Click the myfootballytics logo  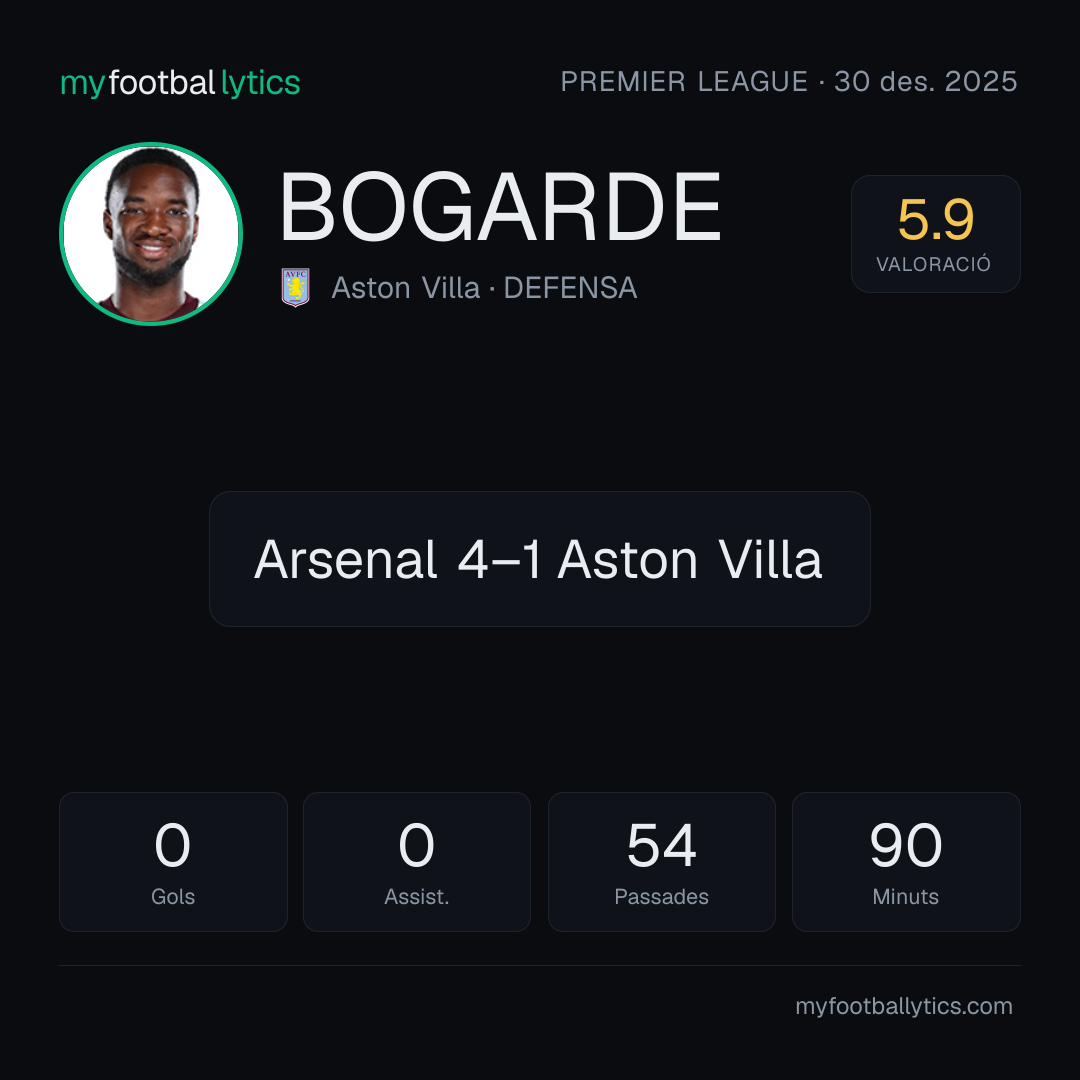point(180,83)
